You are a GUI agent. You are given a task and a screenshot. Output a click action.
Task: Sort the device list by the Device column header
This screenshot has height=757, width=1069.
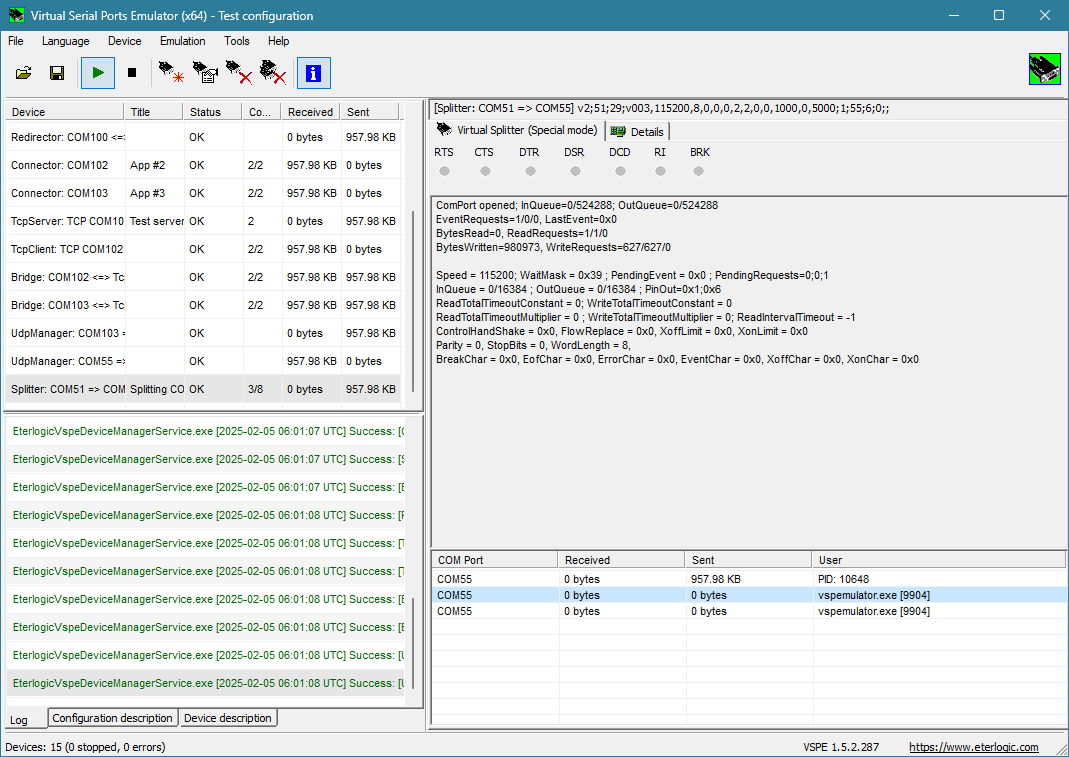(x=65, y=112)
